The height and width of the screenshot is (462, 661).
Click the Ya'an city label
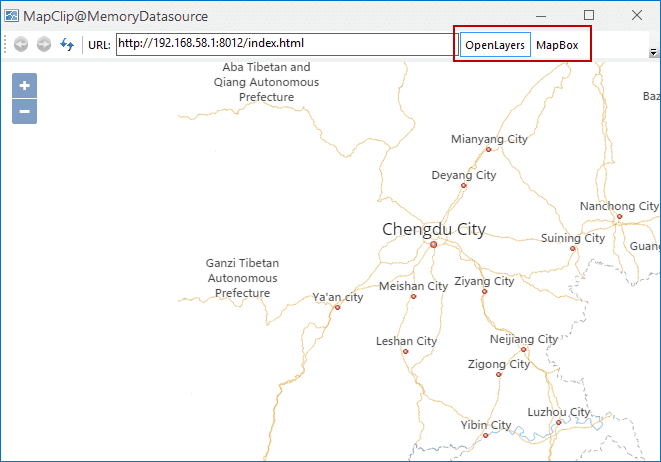[x=338, y=297]
